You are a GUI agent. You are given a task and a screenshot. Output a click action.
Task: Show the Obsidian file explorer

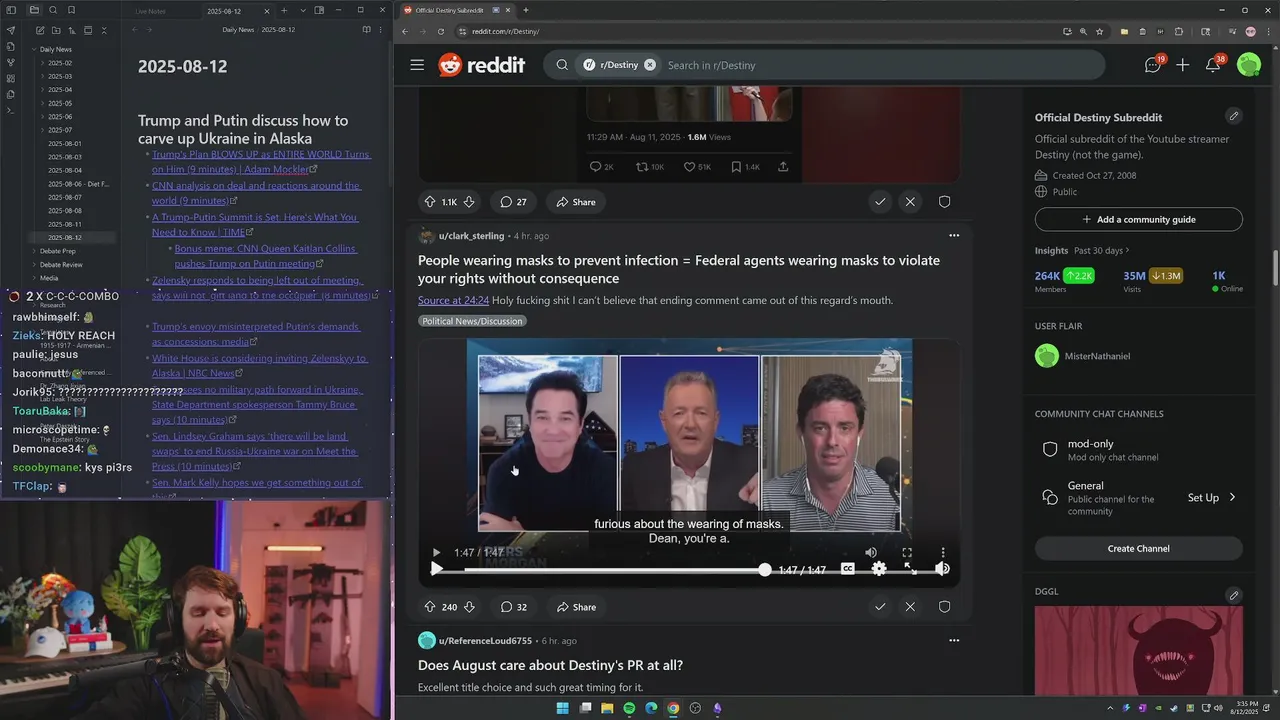pyautogui.click(x=34, y=10)
